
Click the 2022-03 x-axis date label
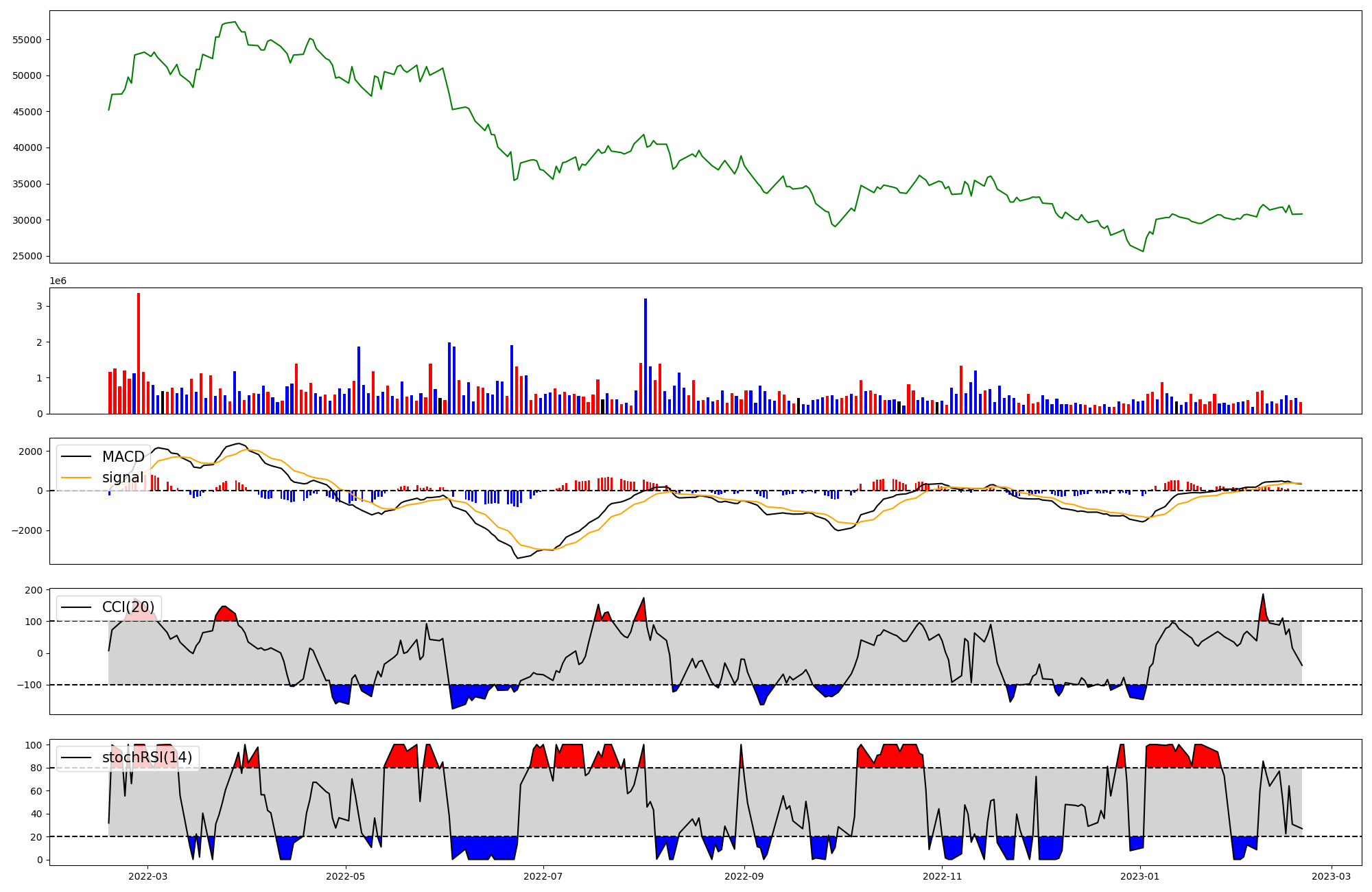[x=148, y=876]
